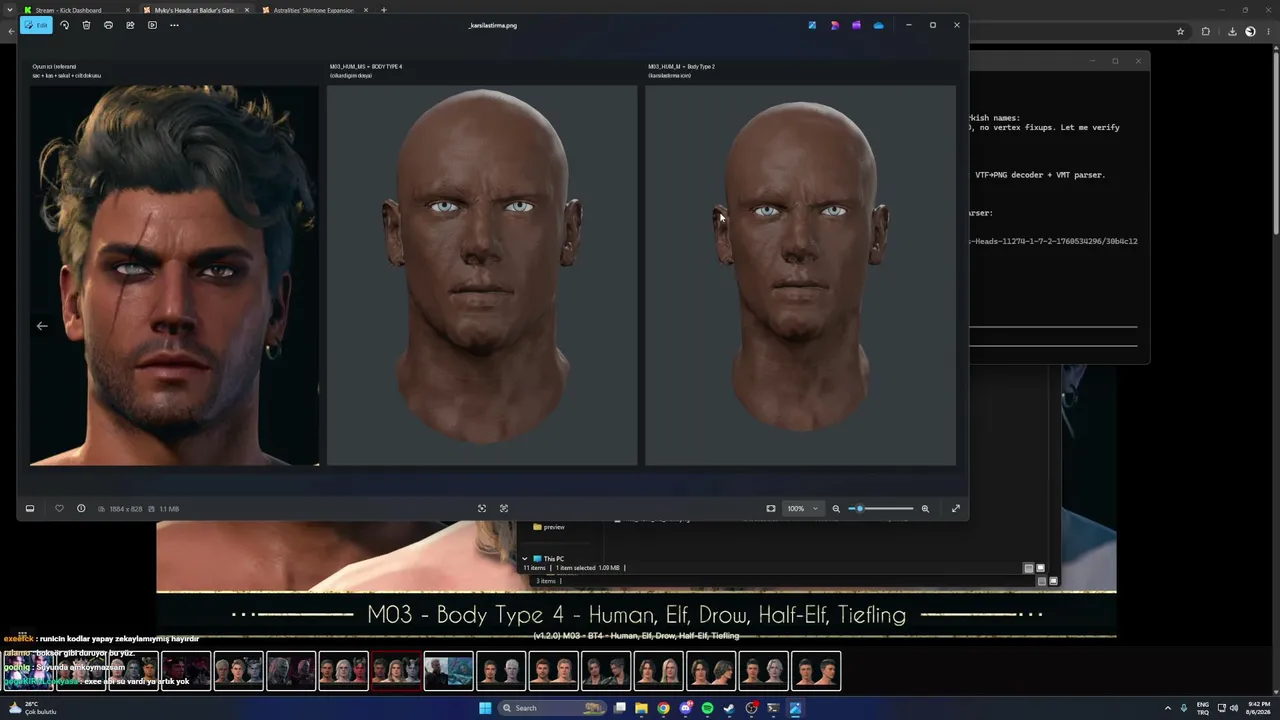Screen dimensions: 1280x720
Task: Click the zoom to fit icon
Action: pyautogui.click(x=771, y=509)
